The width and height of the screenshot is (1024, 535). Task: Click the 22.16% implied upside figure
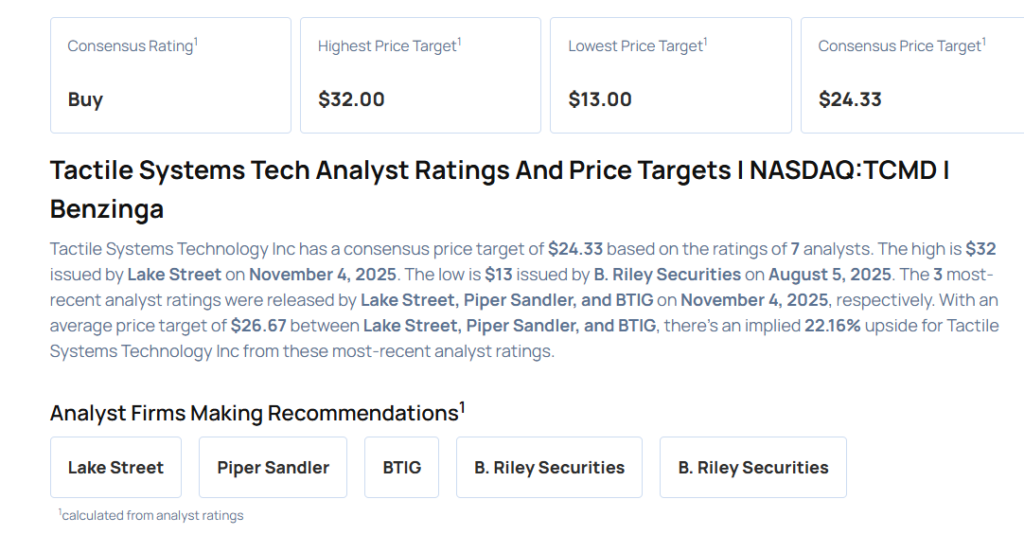pos(832,326)
